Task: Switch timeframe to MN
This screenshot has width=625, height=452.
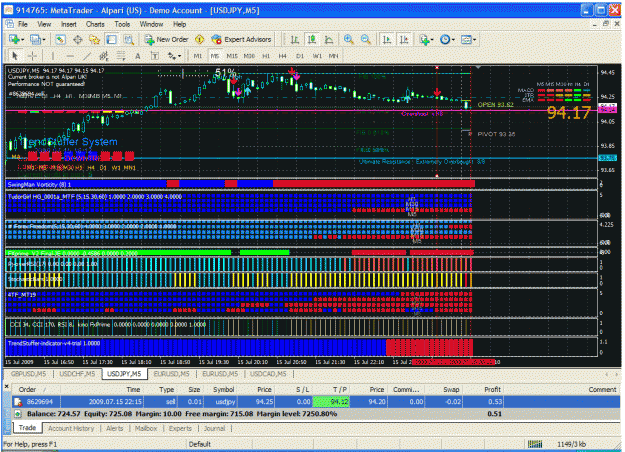Action: pos(333,56)
